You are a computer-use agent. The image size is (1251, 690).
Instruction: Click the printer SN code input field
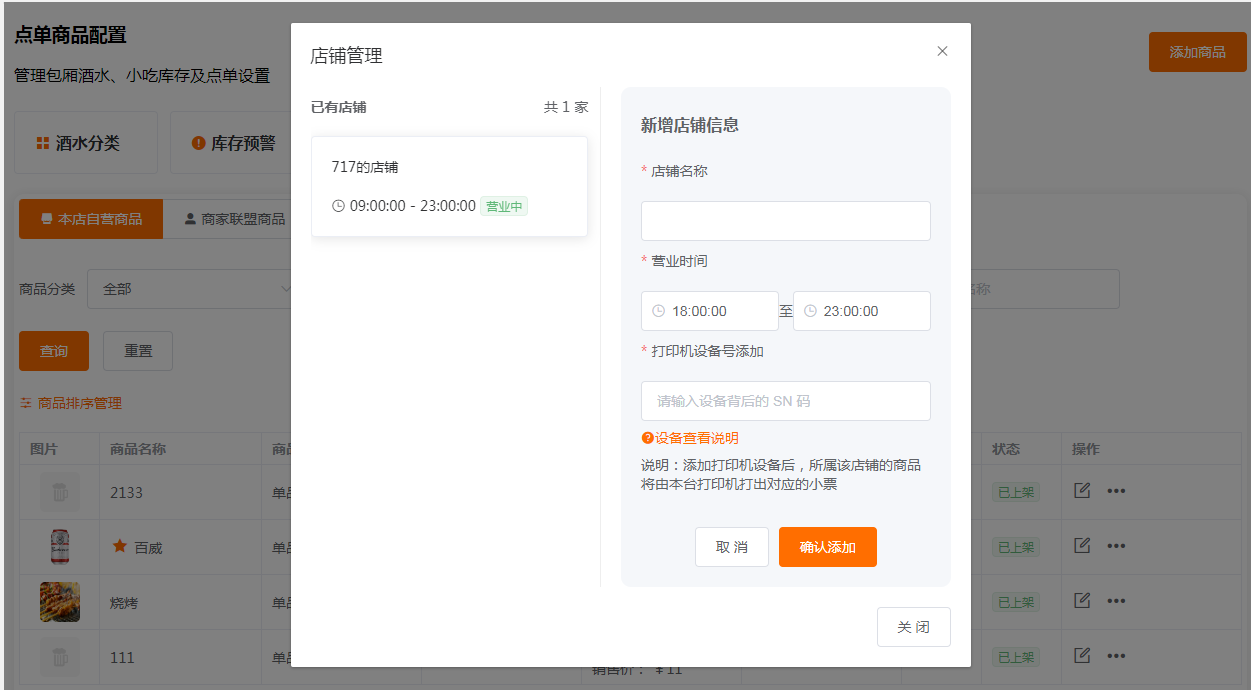click(x=785, y=400)
